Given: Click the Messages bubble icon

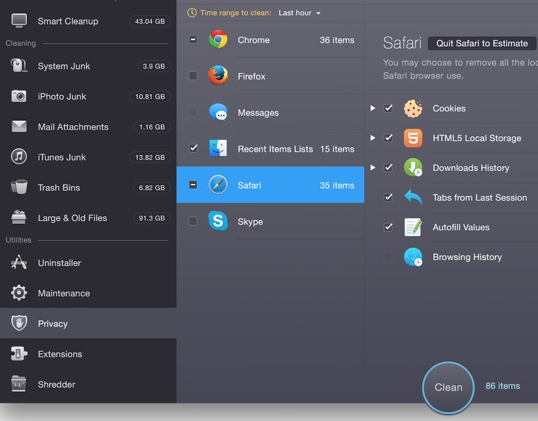Looking at the screenshot, I should [x=218, y=112].
